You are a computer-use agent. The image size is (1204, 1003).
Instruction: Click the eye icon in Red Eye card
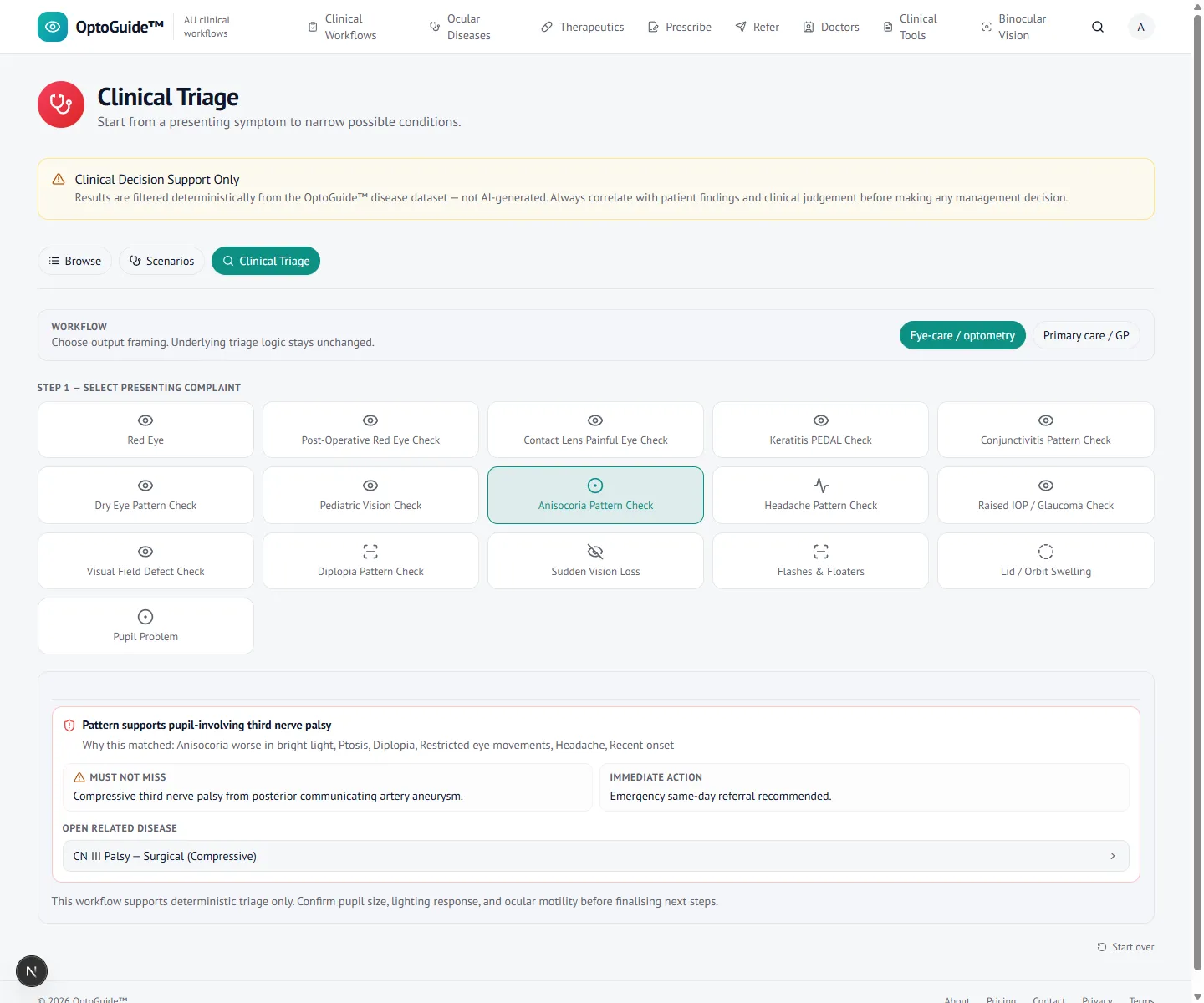tap(145, 420)
